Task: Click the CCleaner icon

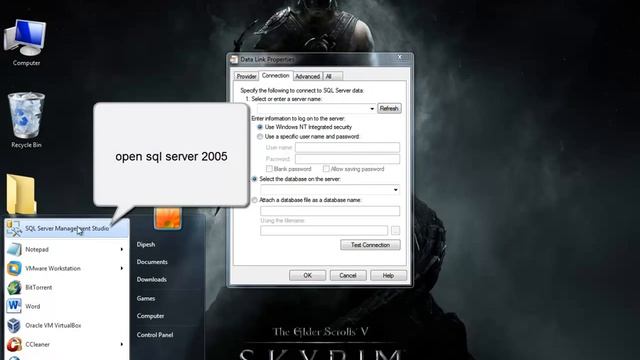Action: point(14,344)
